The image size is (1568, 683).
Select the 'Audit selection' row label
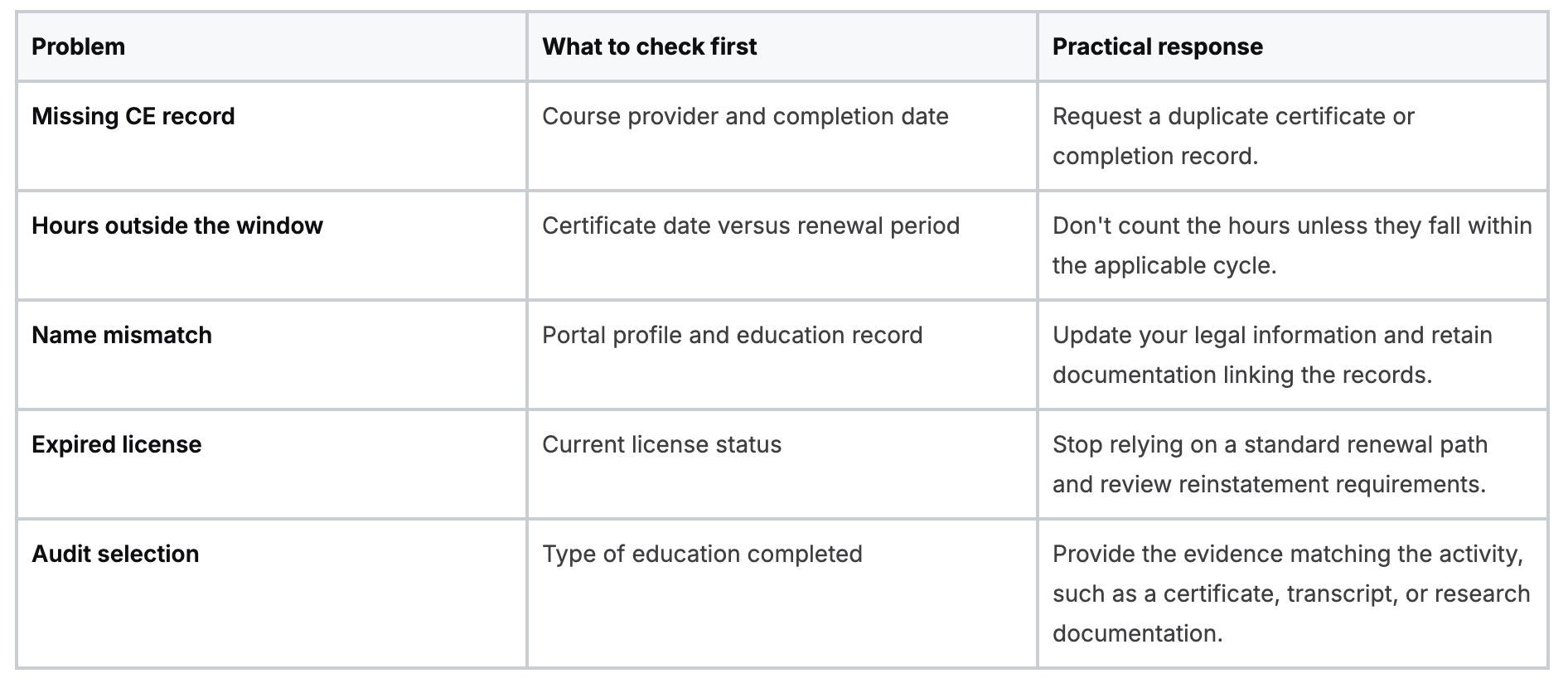click(x=115, y=554)
